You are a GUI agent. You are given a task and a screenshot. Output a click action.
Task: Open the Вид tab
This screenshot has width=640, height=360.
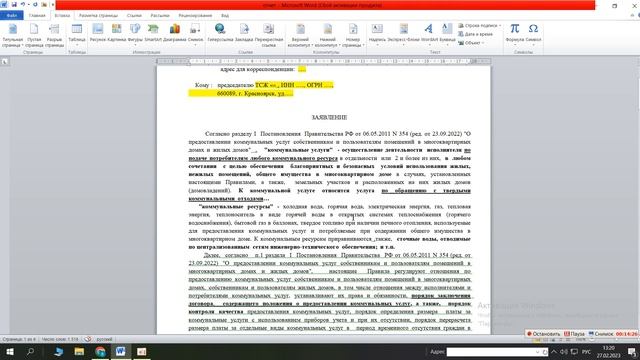pos(225,16)
